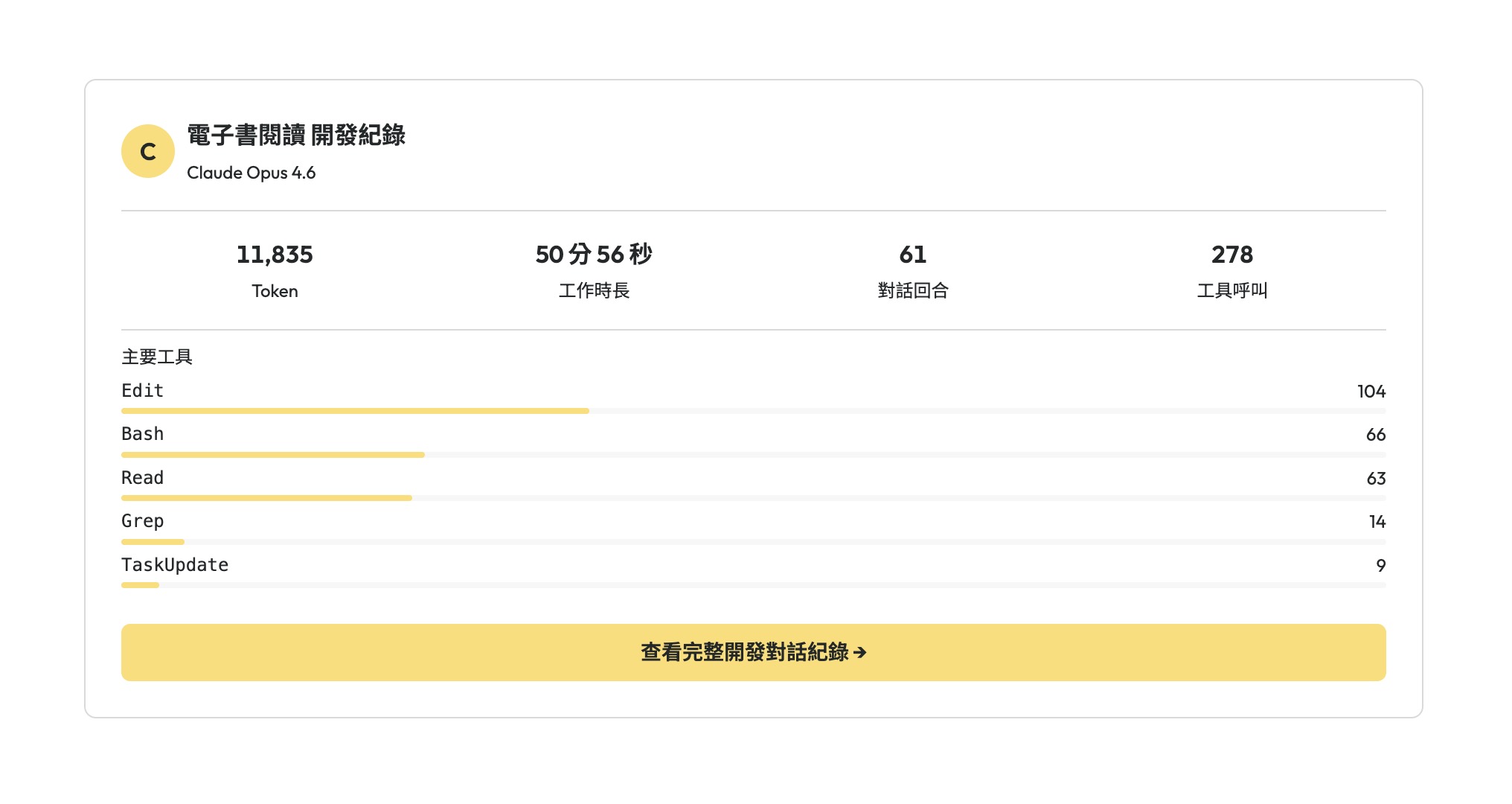Select the Grep tool label
This screenshot has width=1512, height=804.
tap(141, 521)
